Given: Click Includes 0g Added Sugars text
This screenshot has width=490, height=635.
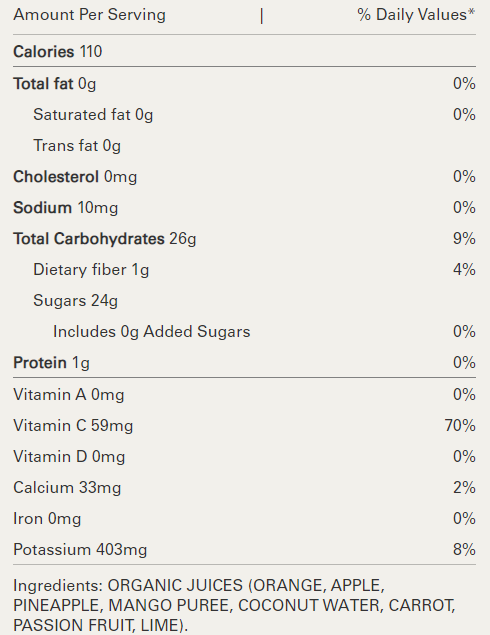Looking at the screenshot, I should (x=151, y=332).
